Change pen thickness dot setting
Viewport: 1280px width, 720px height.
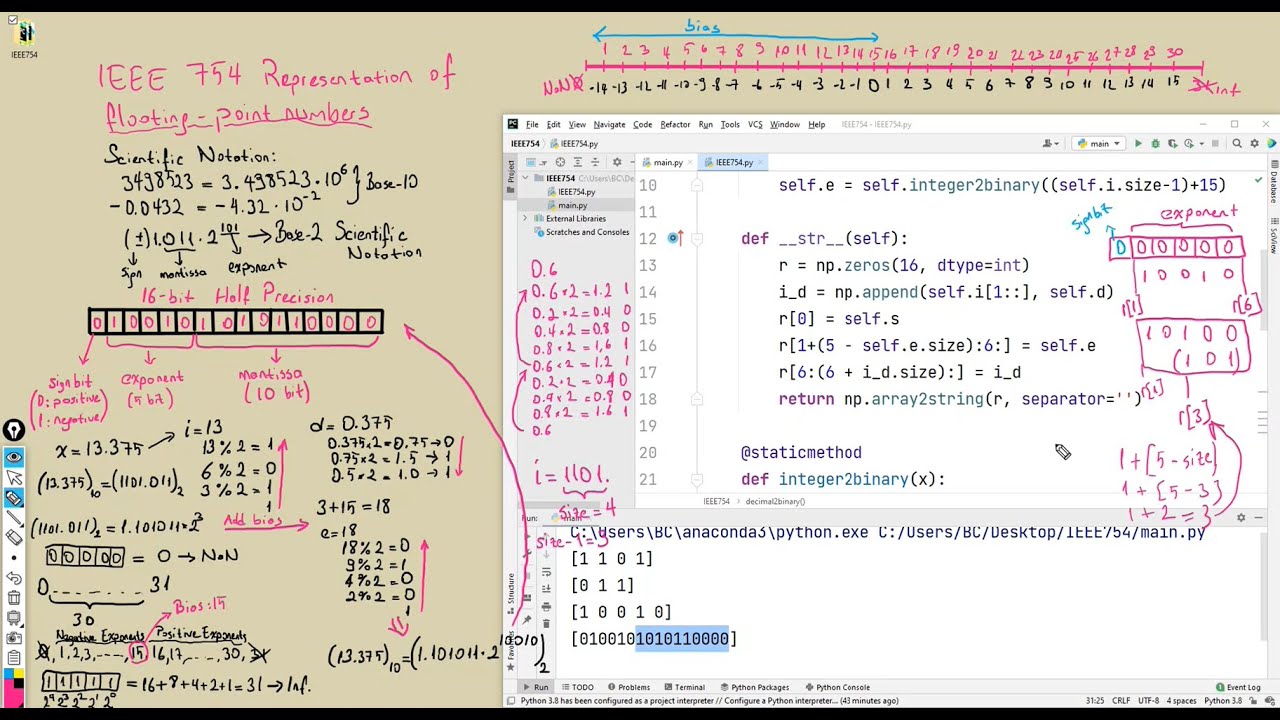tap(15, 557)
